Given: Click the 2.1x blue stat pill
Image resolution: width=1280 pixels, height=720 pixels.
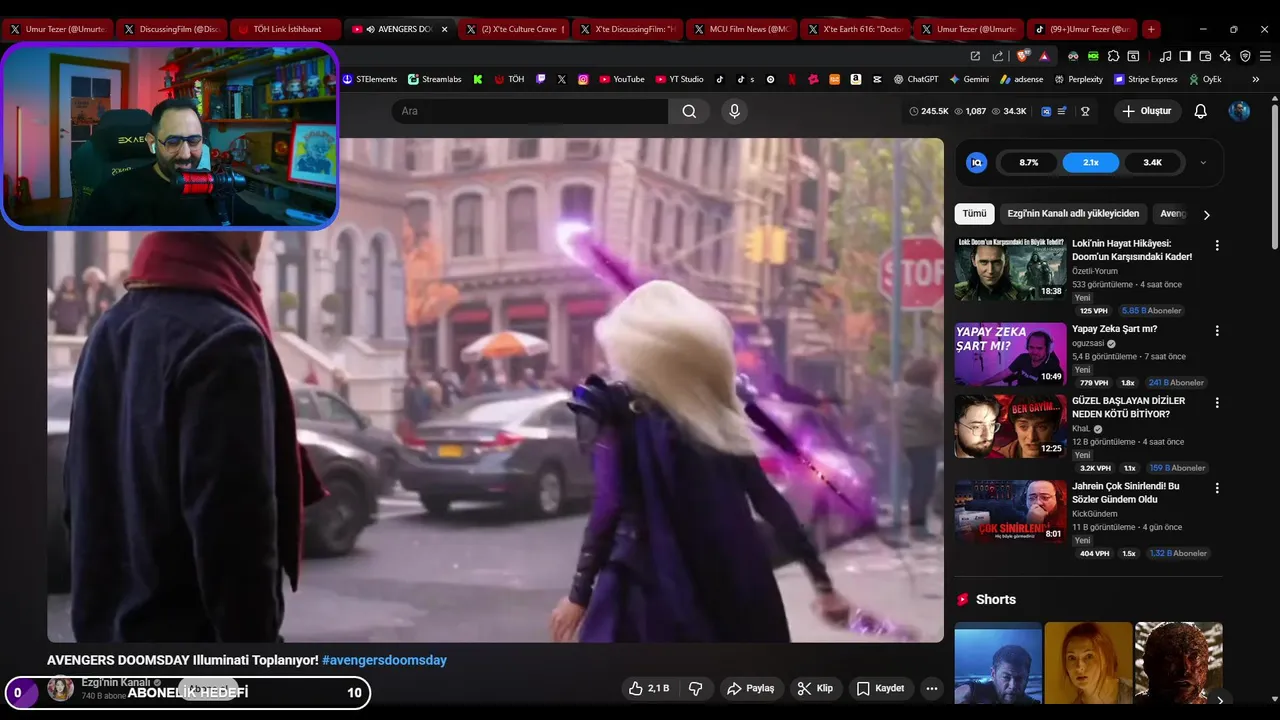Looking at the screenshot, I should (1091, 162).
